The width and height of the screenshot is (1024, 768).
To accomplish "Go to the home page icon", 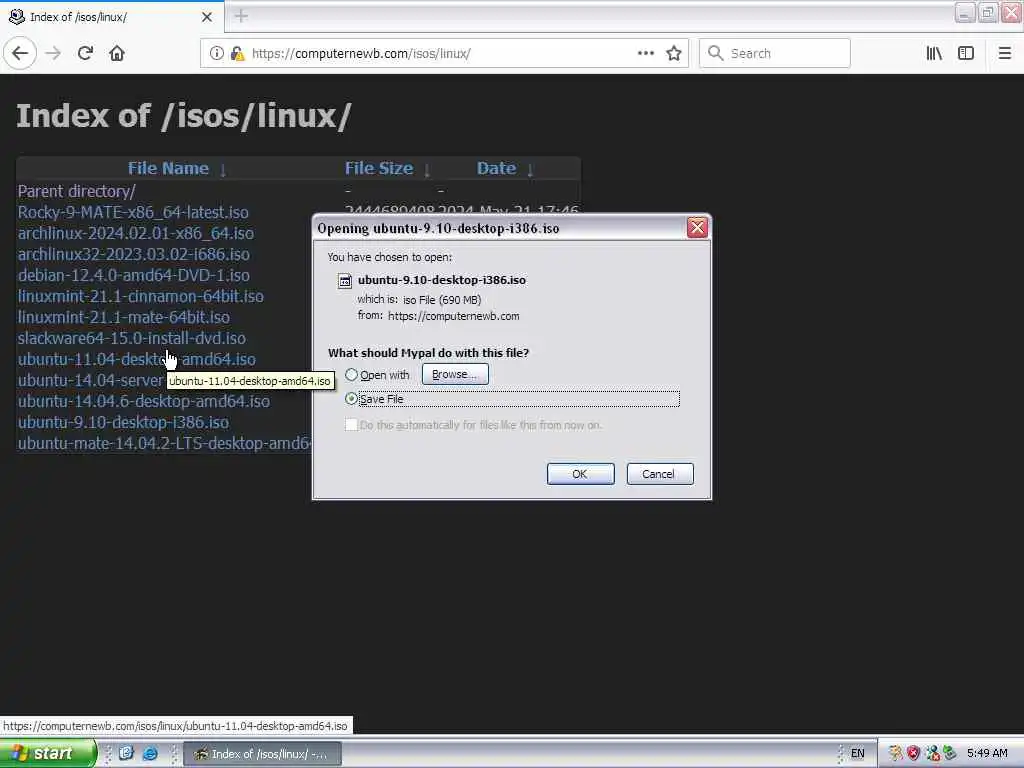I will pyautogui.click(x=117, y=54).
